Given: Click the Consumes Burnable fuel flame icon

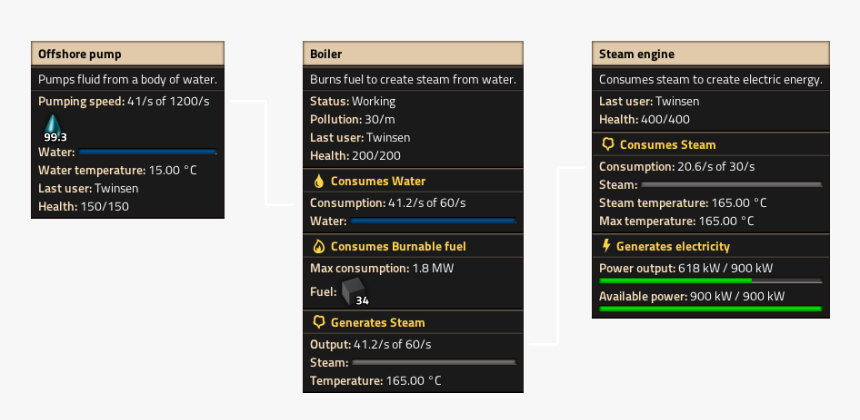Looking at the screenshot, I should point(319,246).
